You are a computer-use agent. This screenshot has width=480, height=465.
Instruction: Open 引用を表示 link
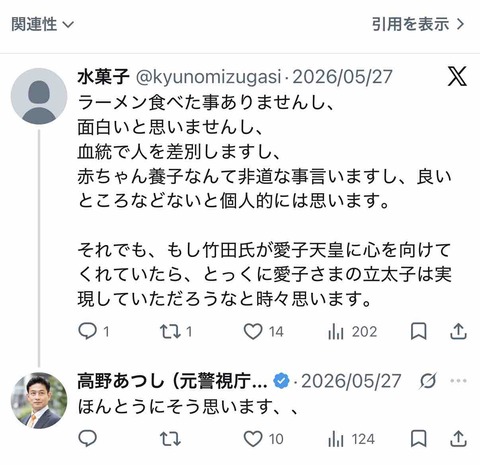click(x=418, y=24)
